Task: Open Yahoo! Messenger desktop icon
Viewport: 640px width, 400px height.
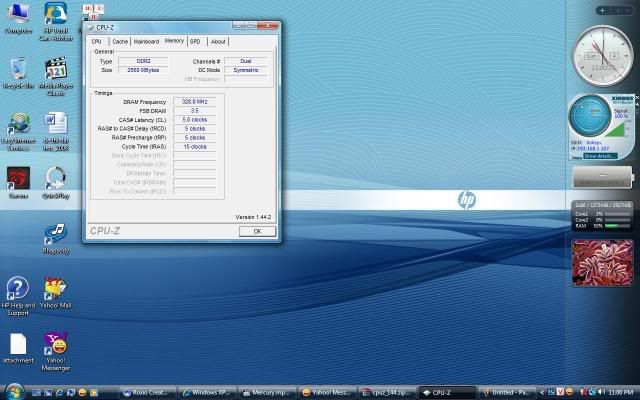Action: click(56, 345)
